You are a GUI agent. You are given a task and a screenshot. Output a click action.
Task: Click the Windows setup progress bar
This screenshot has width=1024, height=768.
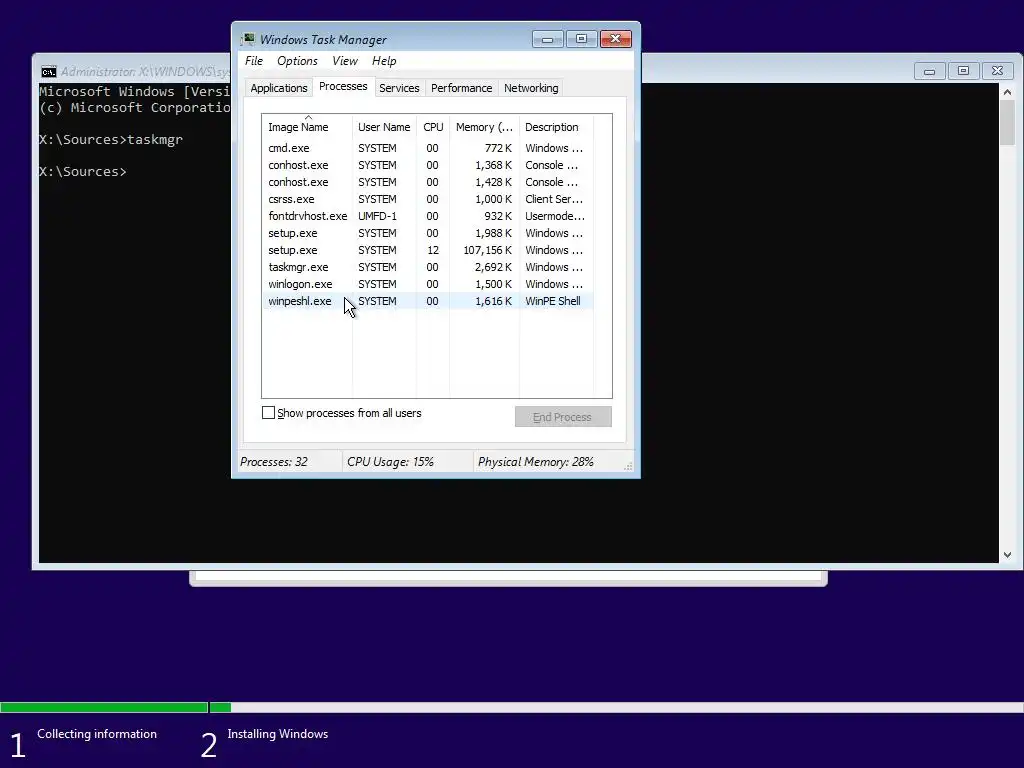click(512, 707)
